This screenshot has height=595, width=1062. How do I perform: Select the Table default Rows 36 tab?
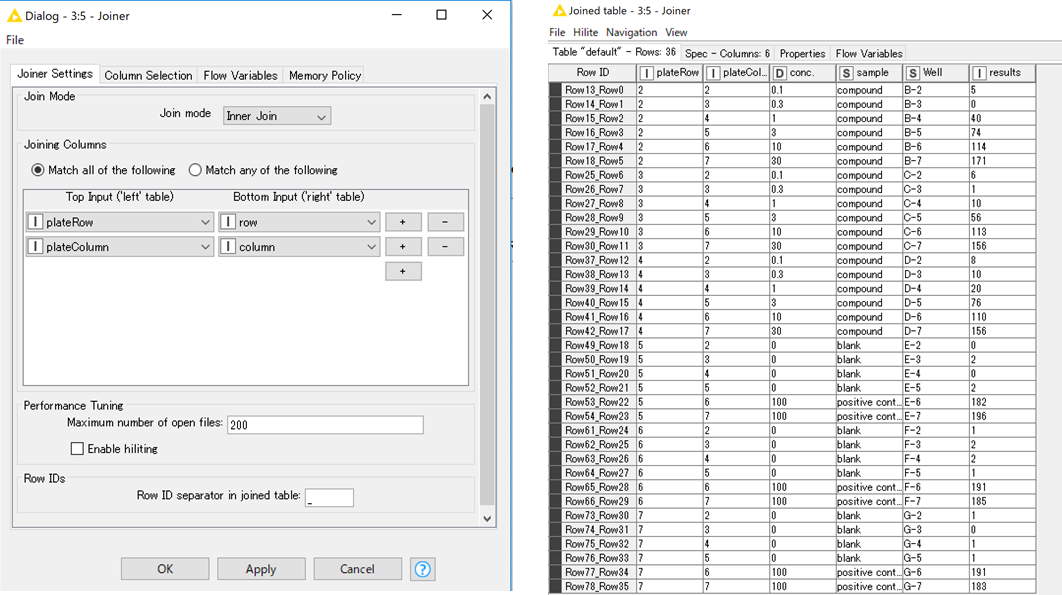(614, 52)
